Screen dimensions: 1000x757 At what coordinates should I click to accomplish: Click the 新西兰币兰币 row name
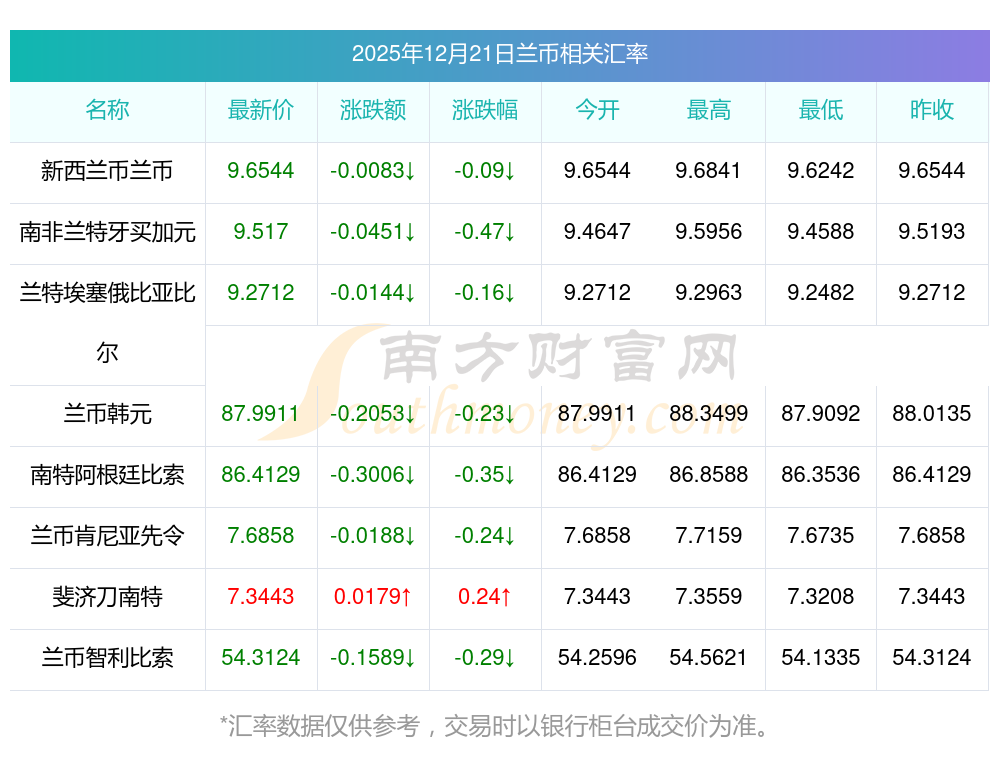tap(107, 171)
